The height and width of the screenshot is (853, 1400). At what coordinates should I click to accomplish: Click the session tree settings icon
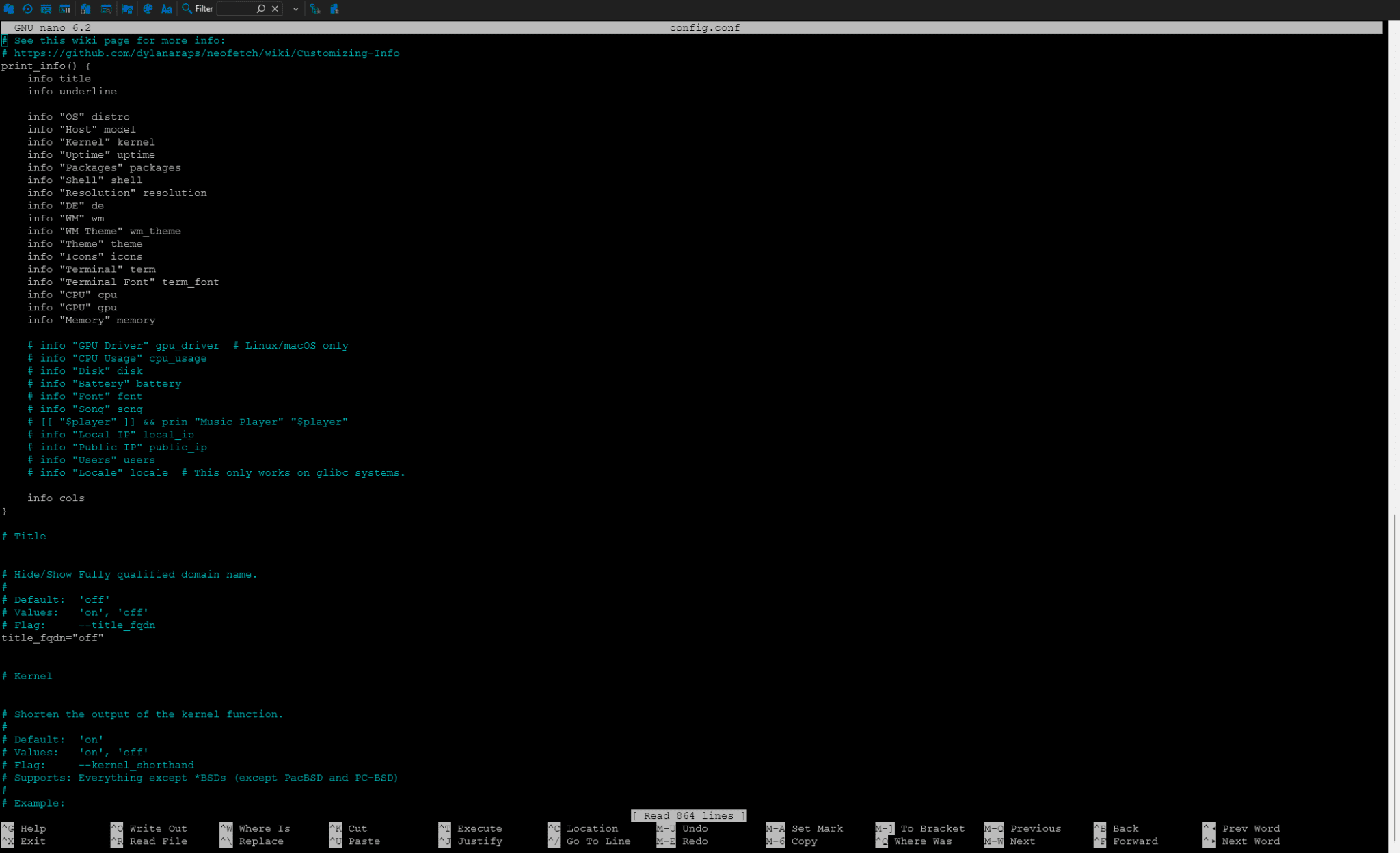(x=315, y=9)
